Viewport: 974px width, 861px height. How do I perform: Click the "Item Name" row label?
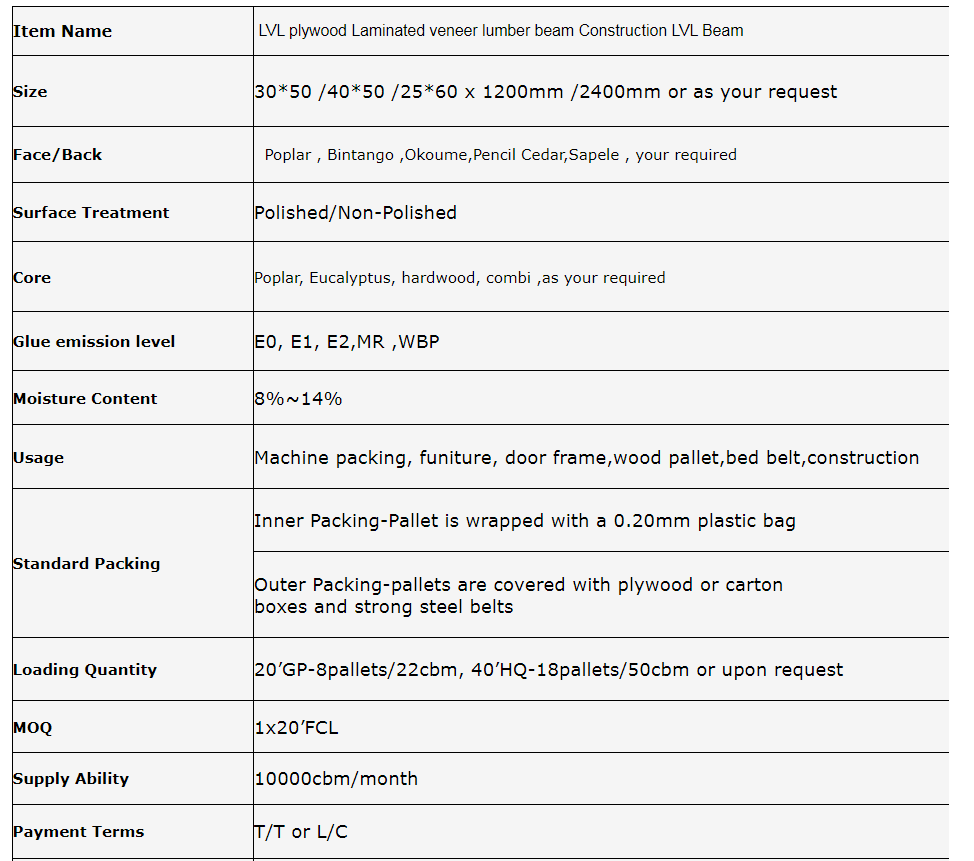(62, 31)
